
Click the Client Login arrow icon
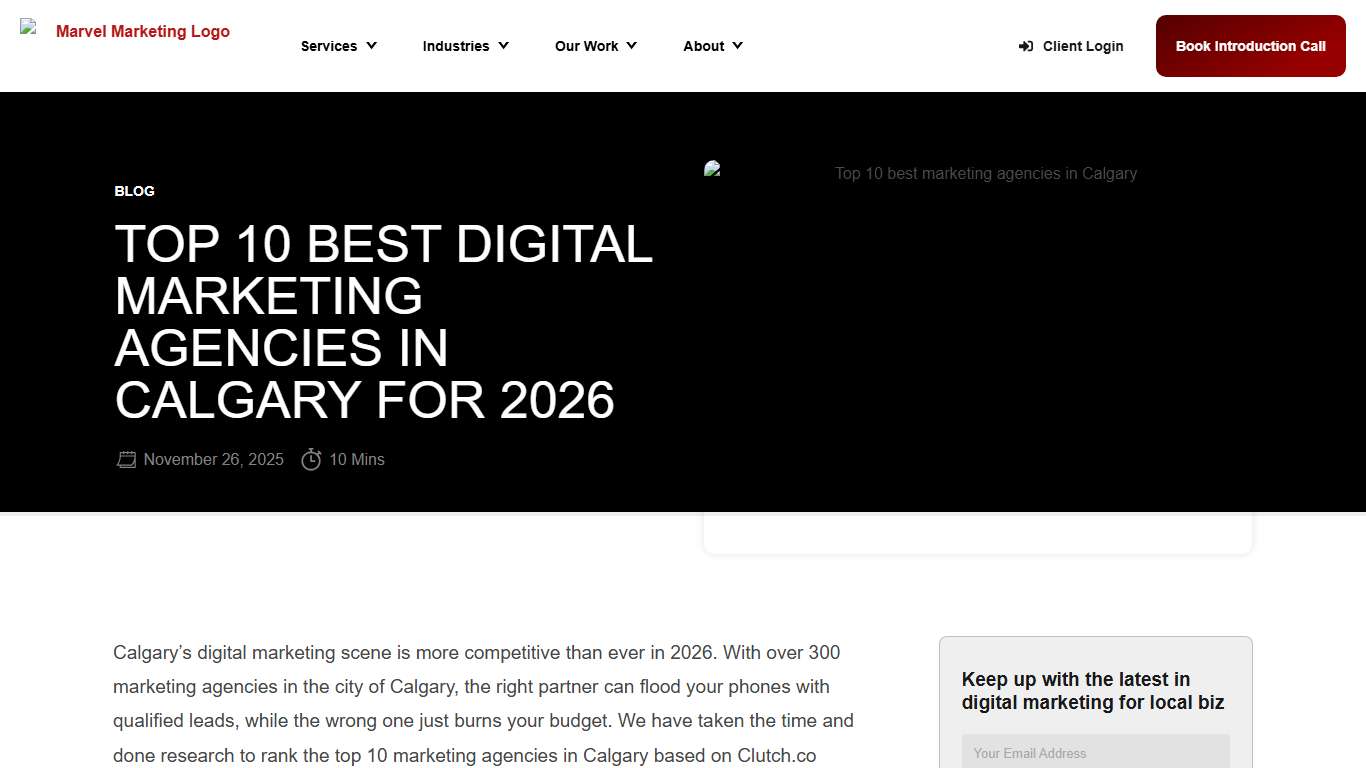click(1024, 46)
